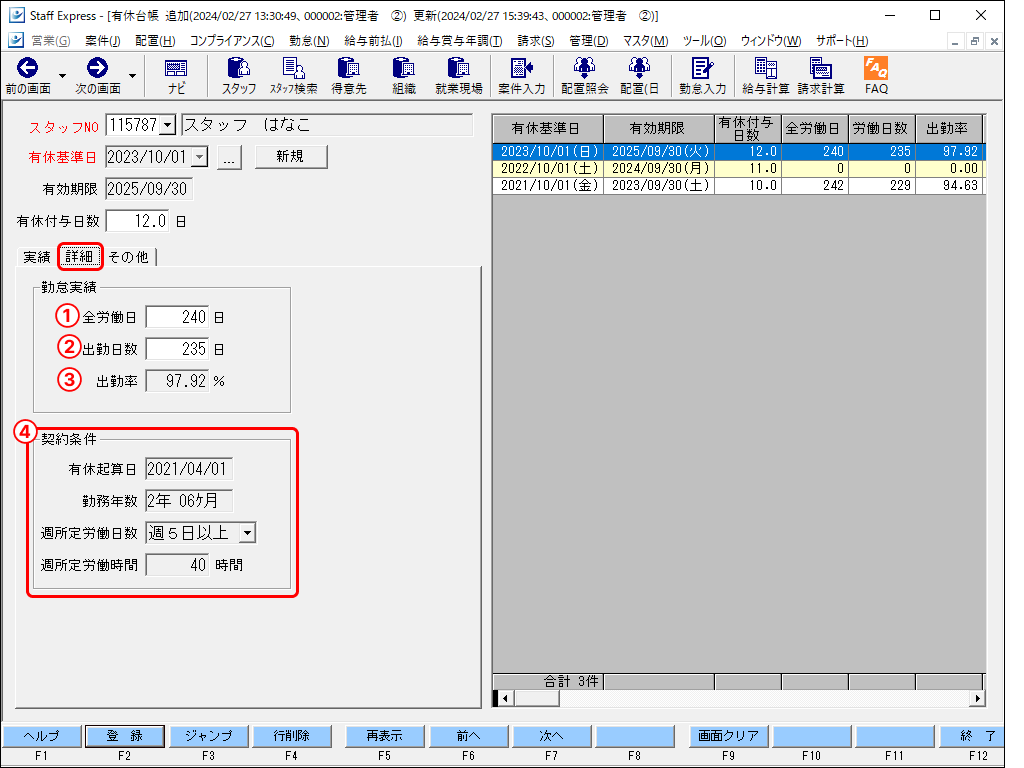Switch to the 詳細 tab
Screen dimensions: 1024x768
click(x=80, y=257)
